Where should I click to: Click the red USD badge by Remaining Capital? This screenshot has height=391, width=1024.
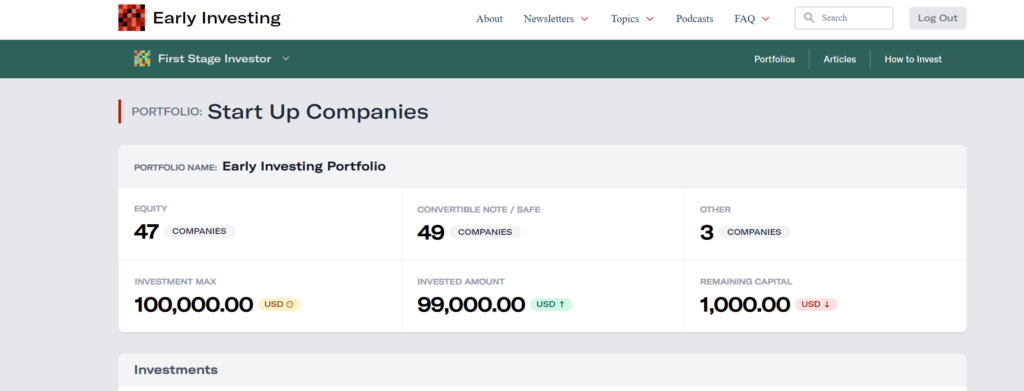816,304
